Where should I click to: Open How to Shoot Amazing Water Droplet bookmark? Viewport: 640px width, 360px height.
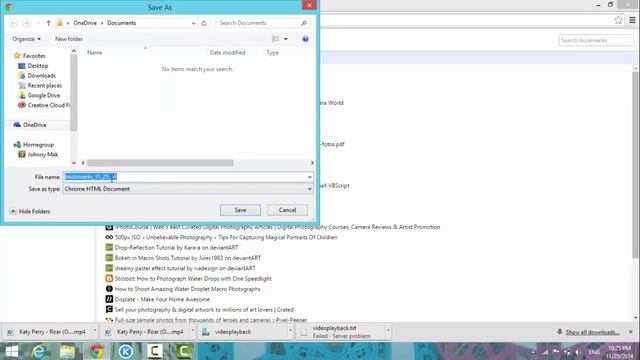click(x=187, y=289)
